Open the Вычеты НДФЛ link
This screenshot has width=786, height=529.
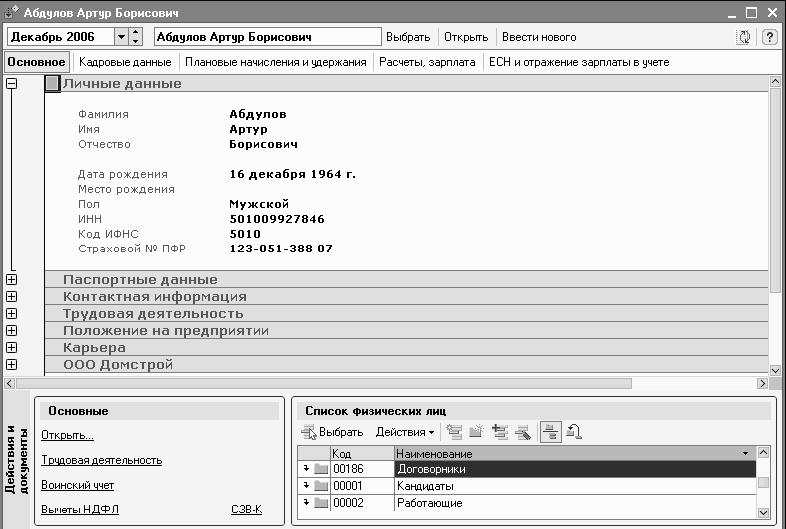80,509
